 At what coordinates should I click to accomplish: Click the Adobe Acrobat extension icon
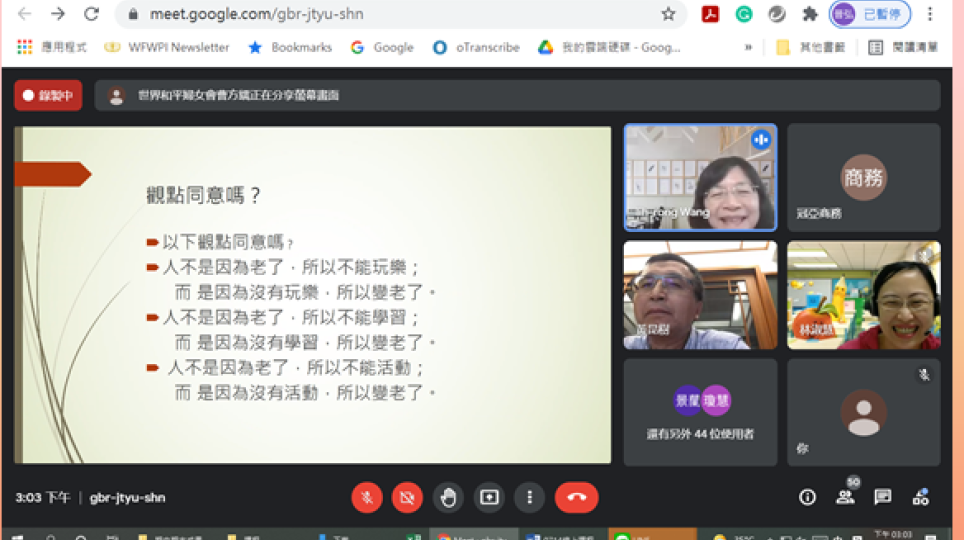tap(710, 14)
